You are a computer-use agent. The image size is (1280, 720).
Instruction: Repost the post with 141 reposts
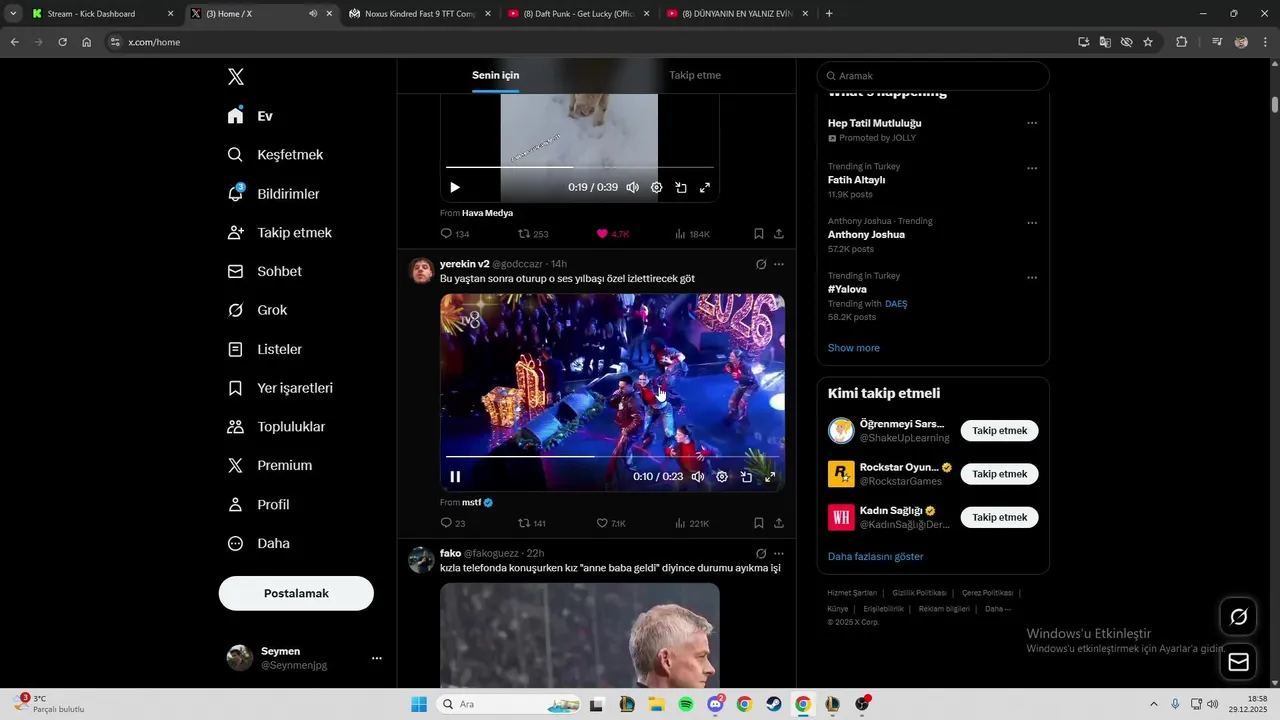pos(532,523)
